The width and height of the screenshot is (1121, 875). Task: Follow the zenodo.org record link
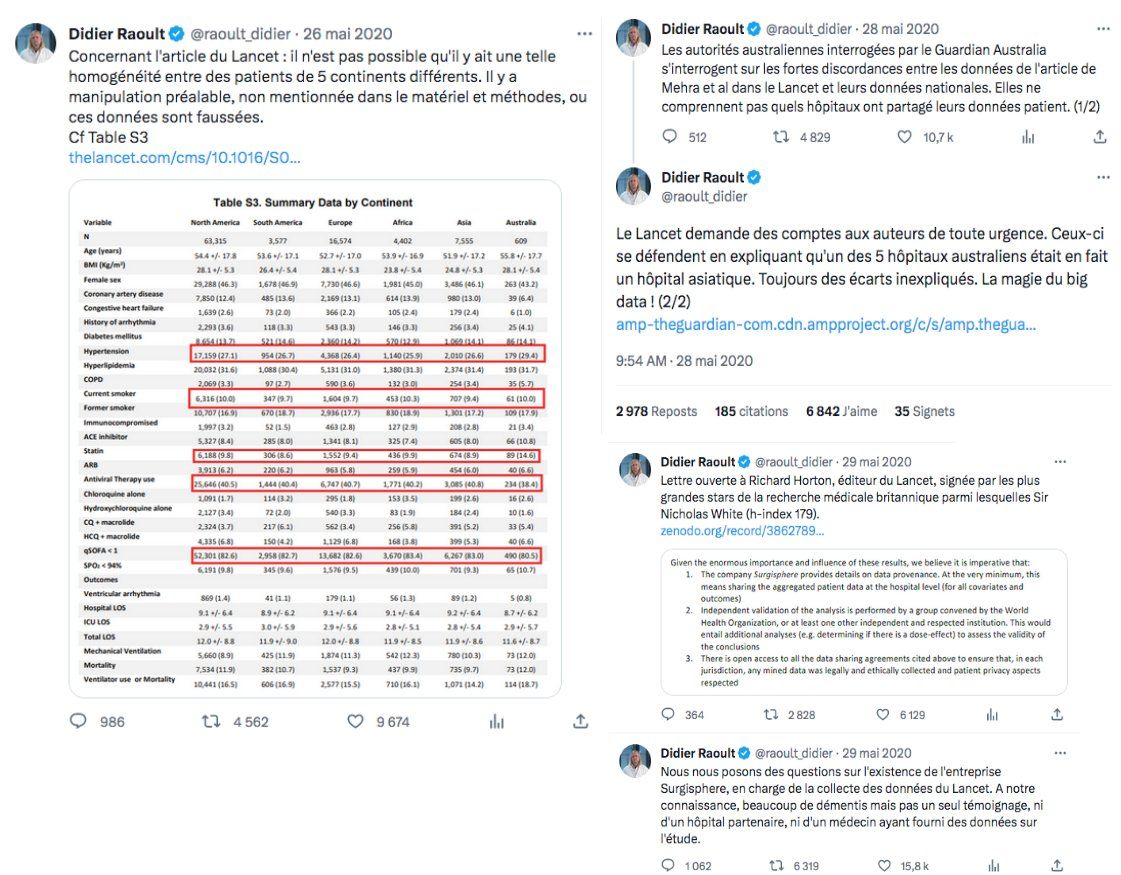pos(742,530)
